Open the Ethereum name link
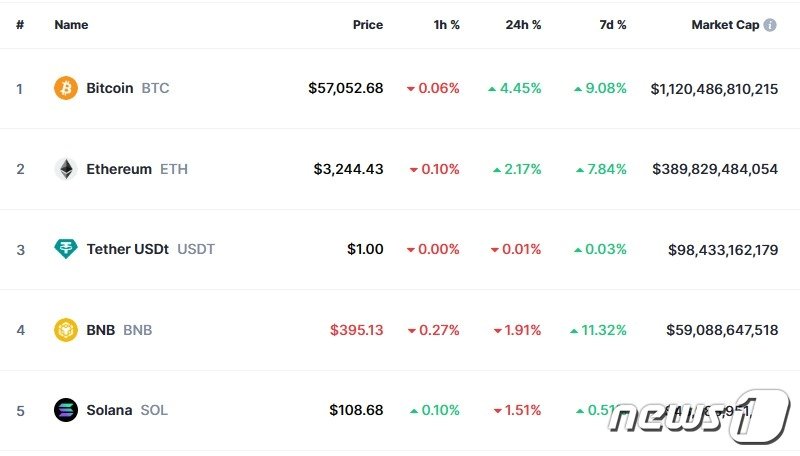Image resolution: width=800 pixels, height=456 pixels. (x=119, y=169)
